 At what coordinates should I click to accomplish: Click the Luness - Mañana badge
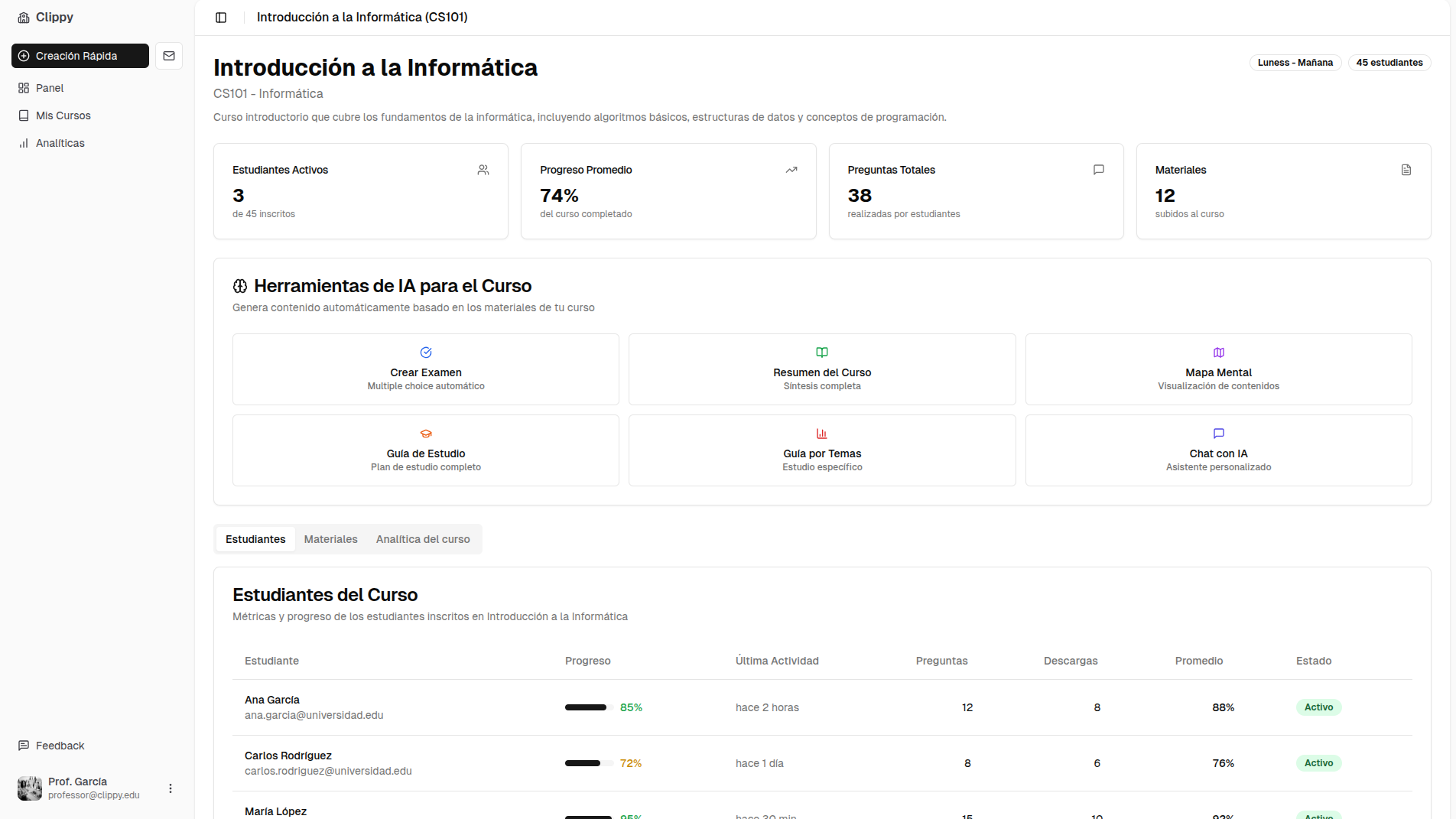pyautogui.click(x=1295, y=63)
